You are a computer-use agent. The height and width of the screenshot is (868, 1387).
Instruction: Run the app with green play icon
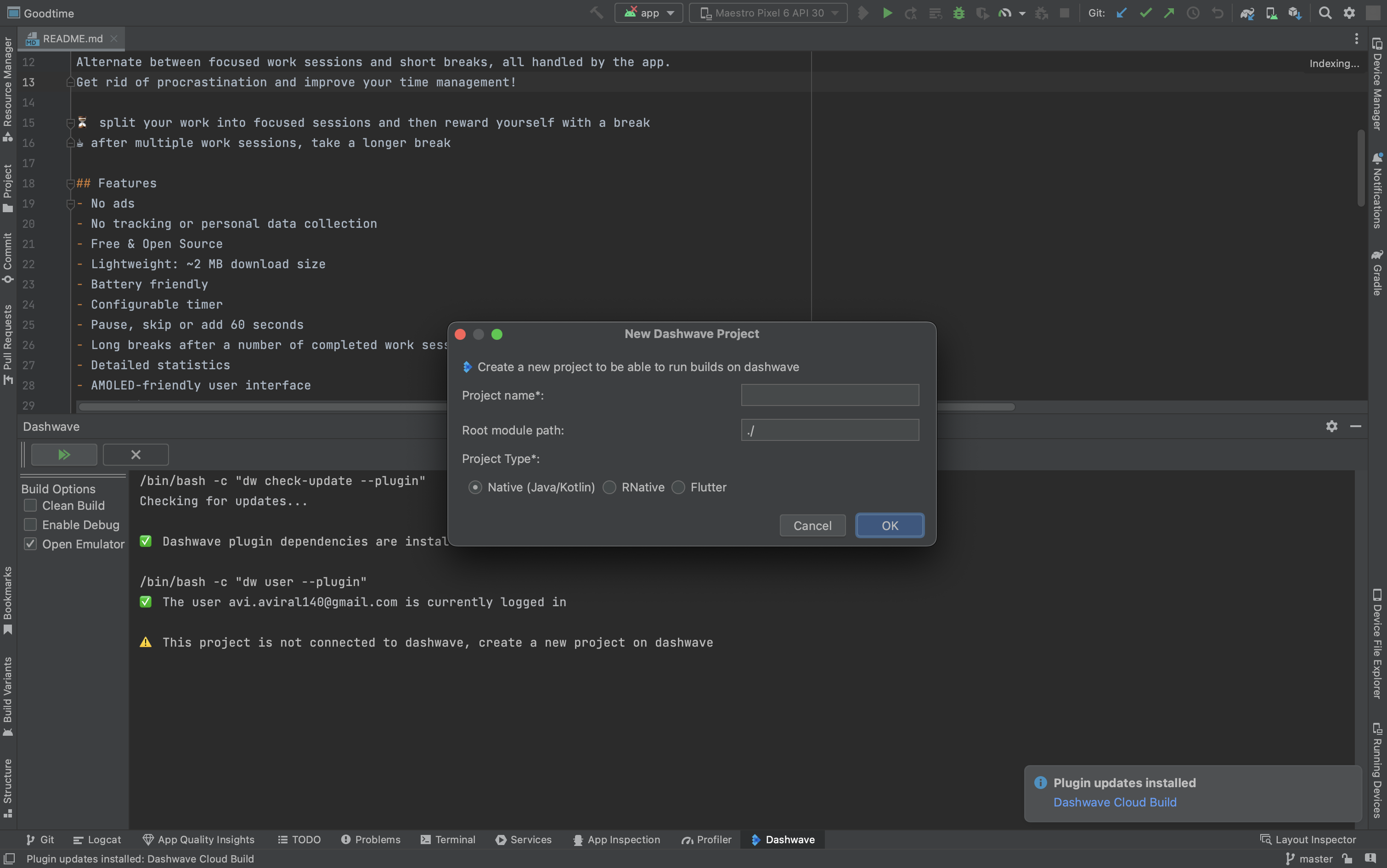coord(887,13)
